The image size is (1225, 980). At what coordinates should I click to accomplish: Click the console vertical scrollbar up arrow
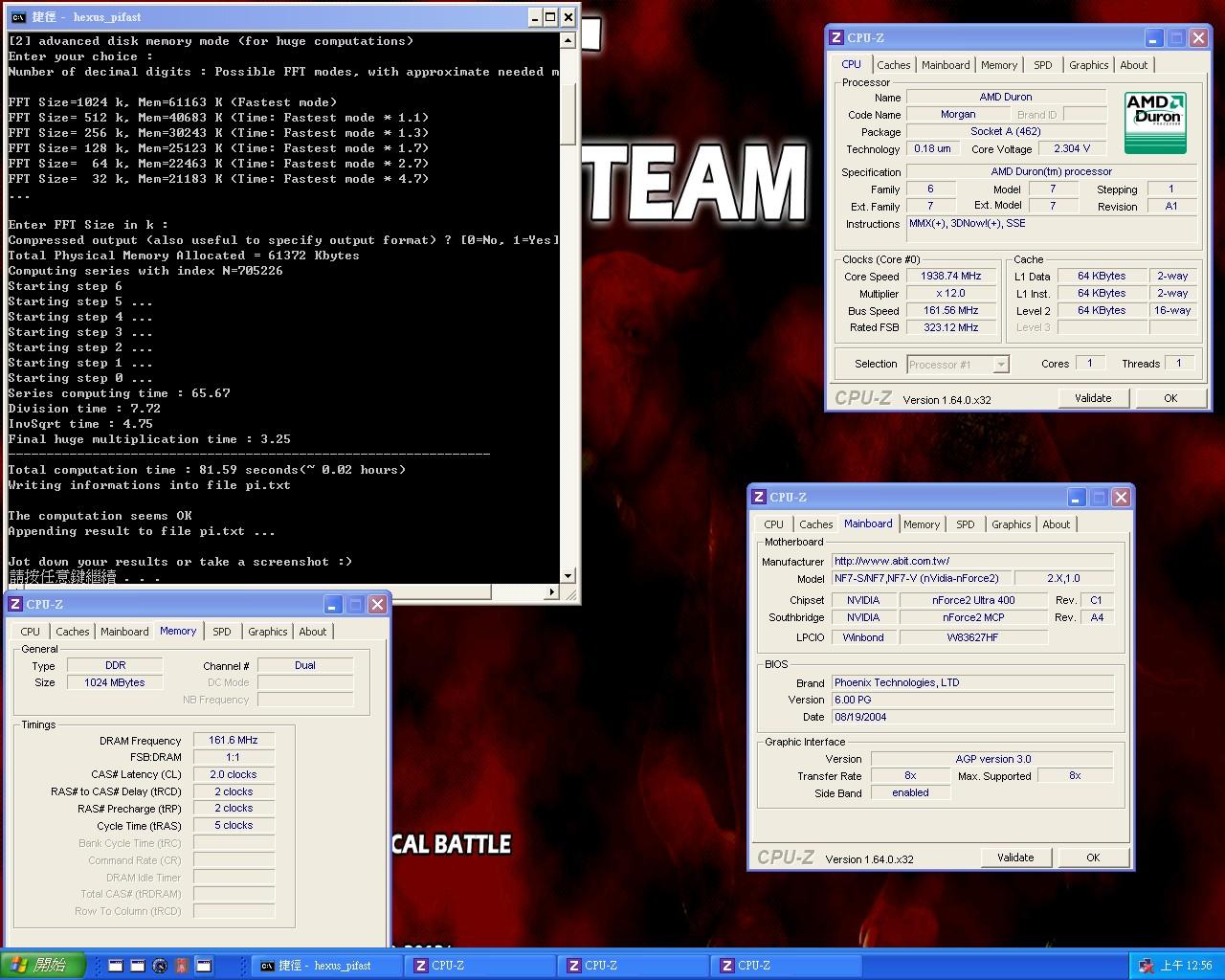click(568, 41)
